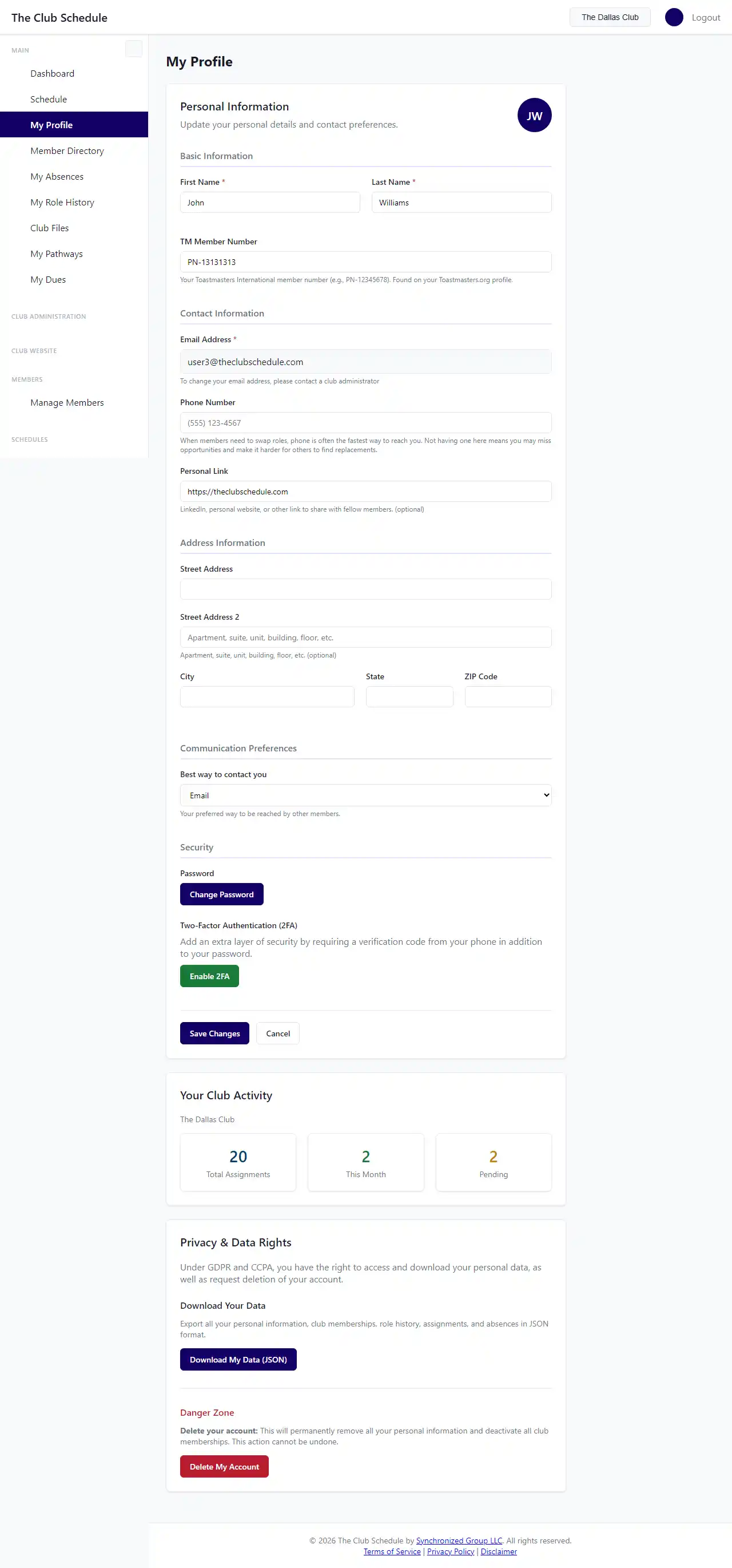Navigate to My Absences in the sidebar
Screen dimensions: 732x1568
pyautogui.click(x=57, y=176)
